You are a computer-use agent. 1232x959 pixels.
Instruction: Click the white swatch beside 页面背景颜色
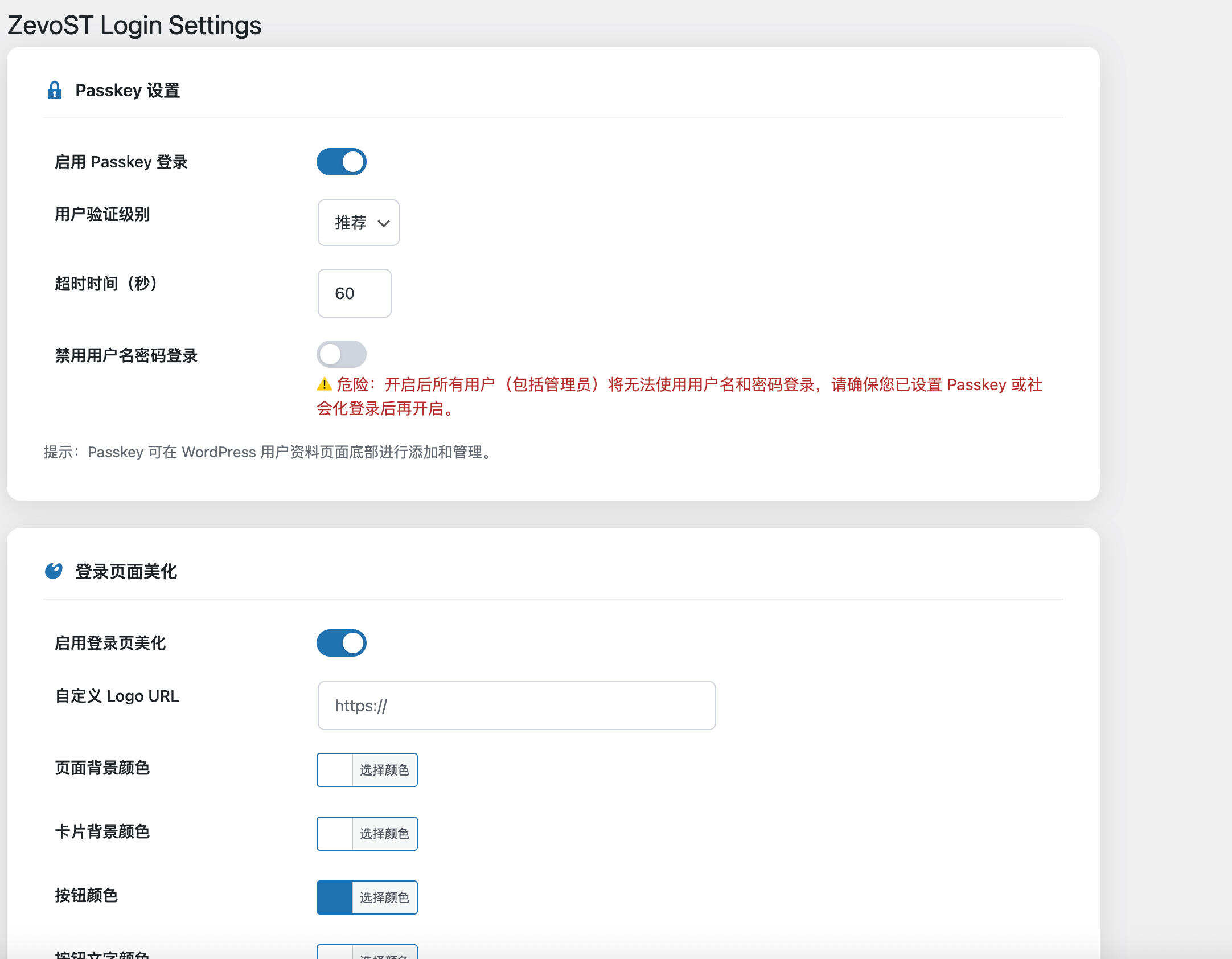pyautogui.click(x=334, y=769)
